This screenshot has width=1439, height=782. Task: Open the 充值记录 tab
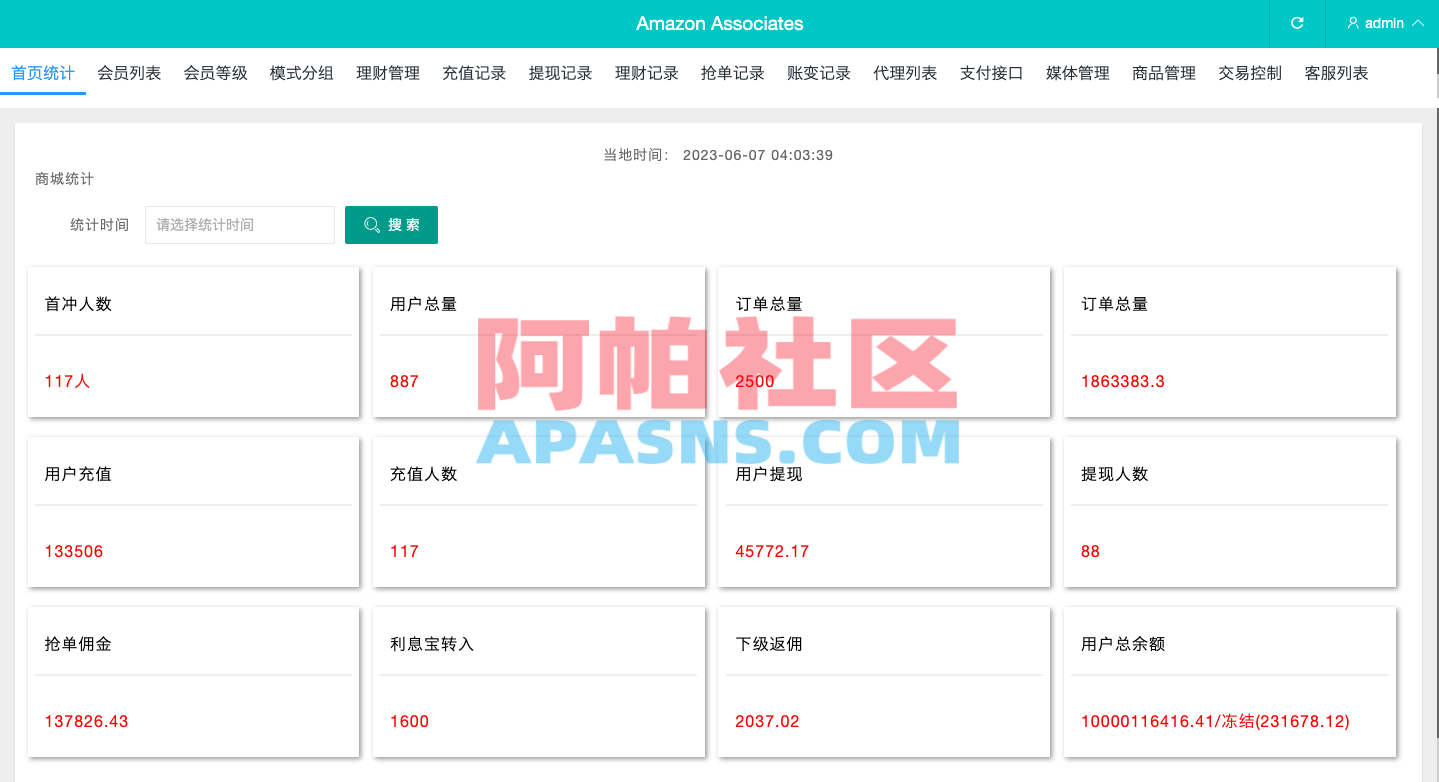click(474, 73)
